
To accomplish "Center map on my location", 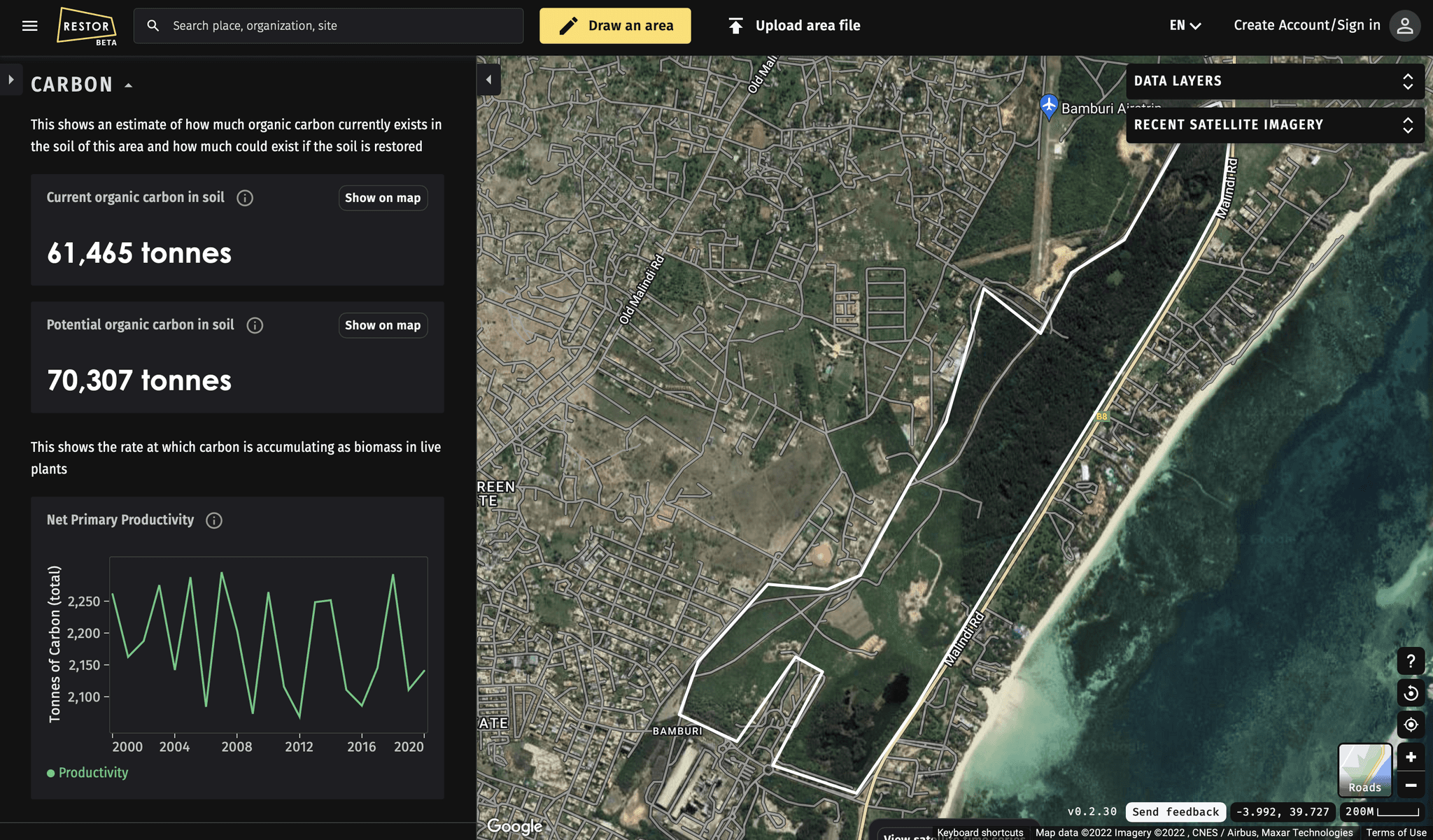I will coord(1411,725).
